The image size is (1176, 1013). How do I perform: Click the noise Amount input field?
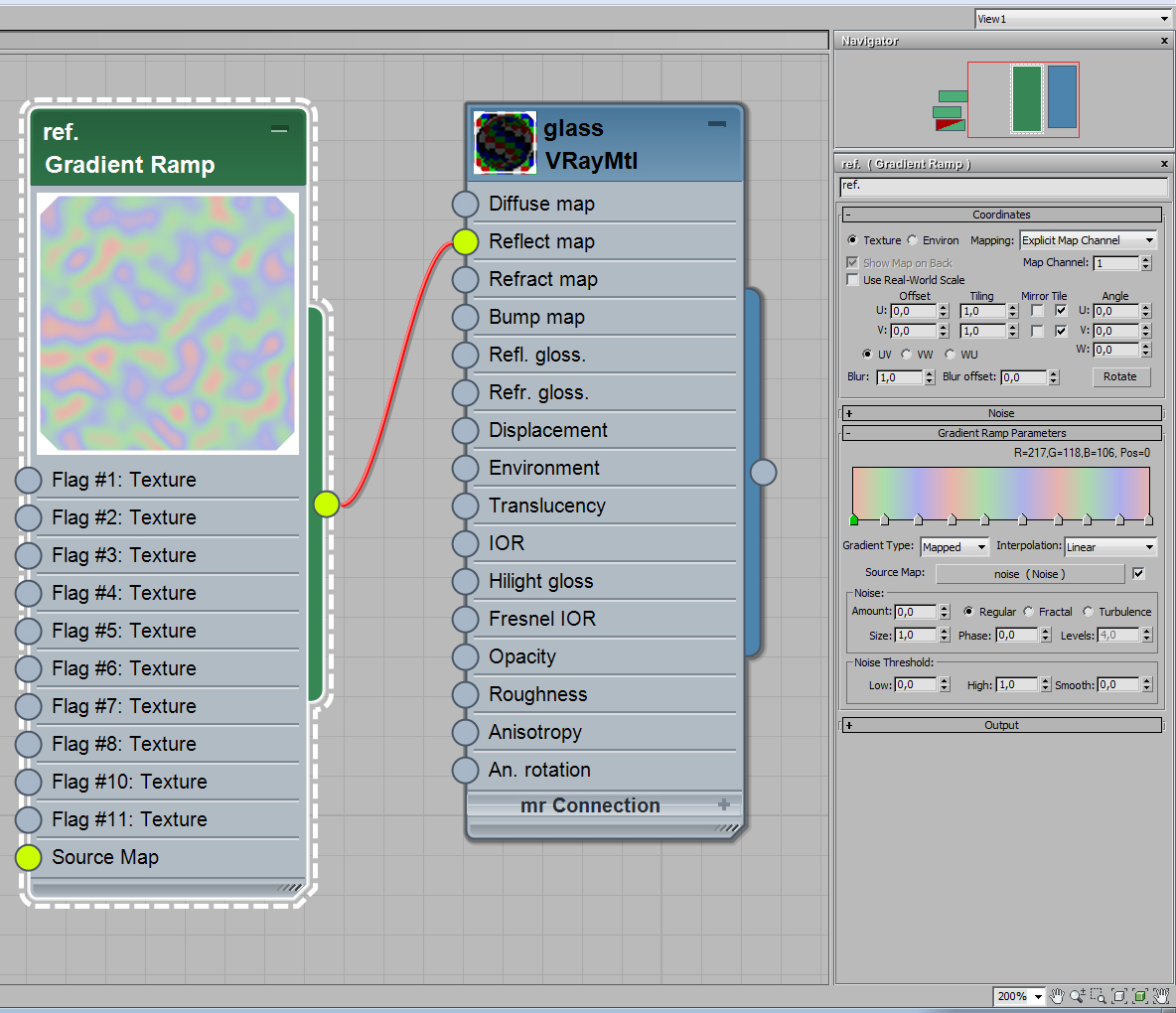[916, 612]
